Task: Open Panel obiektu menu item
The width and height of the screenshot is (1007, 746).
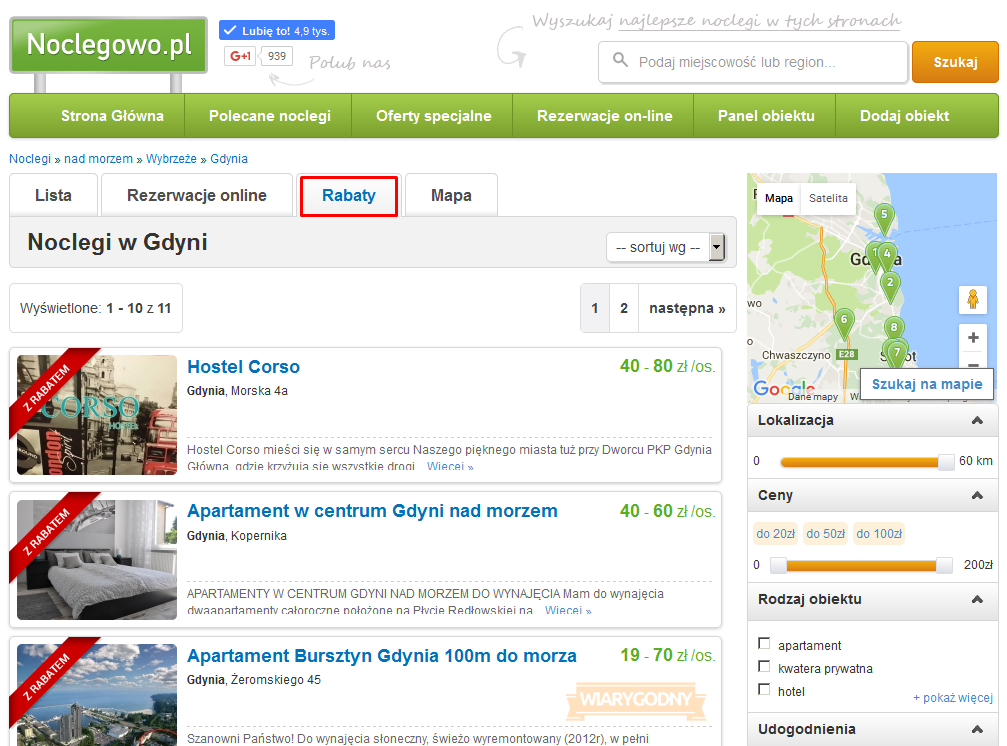Action: (x=766, y=116)
